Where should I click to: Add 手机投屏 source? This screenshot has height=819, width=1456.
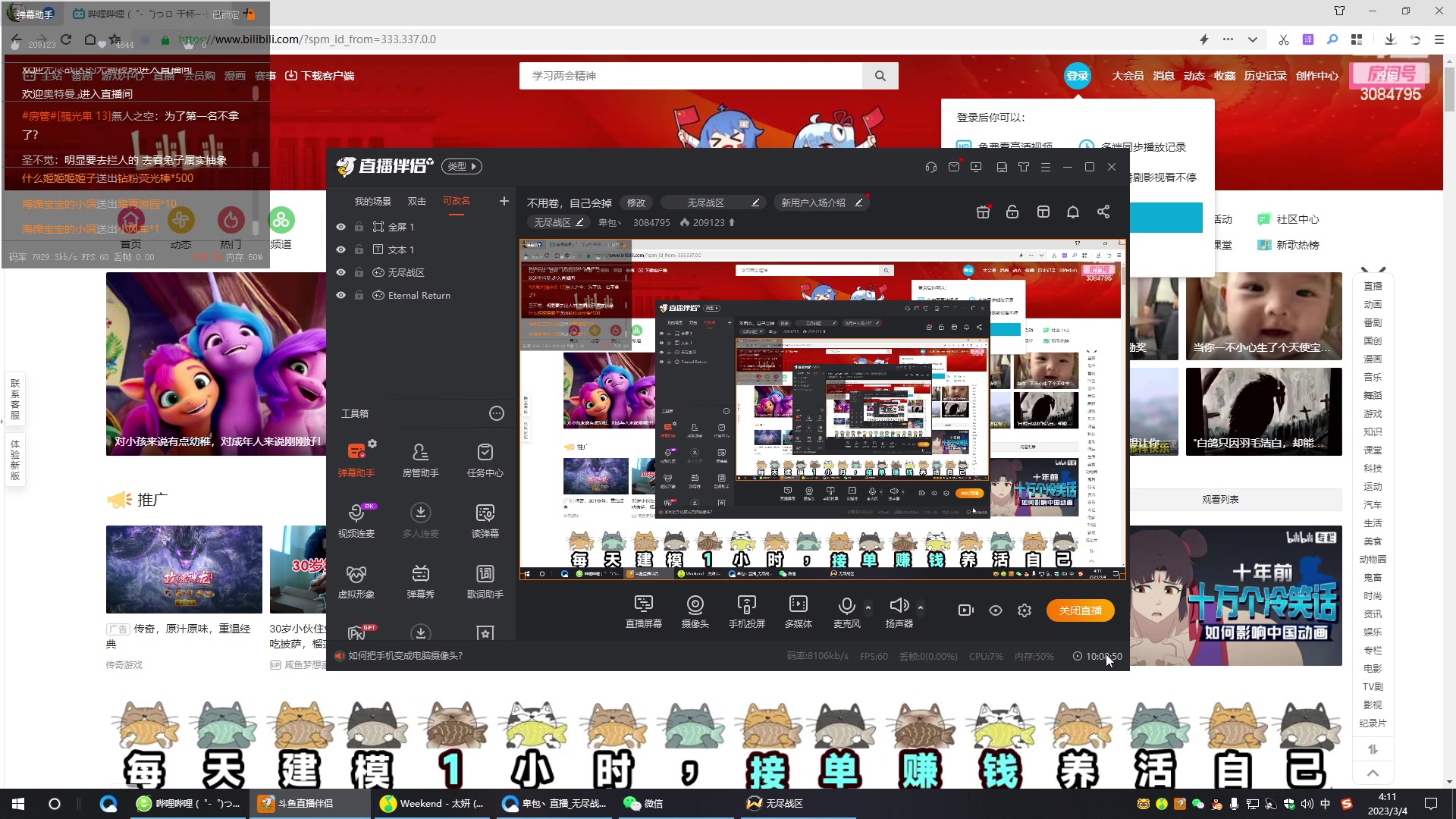746,611
